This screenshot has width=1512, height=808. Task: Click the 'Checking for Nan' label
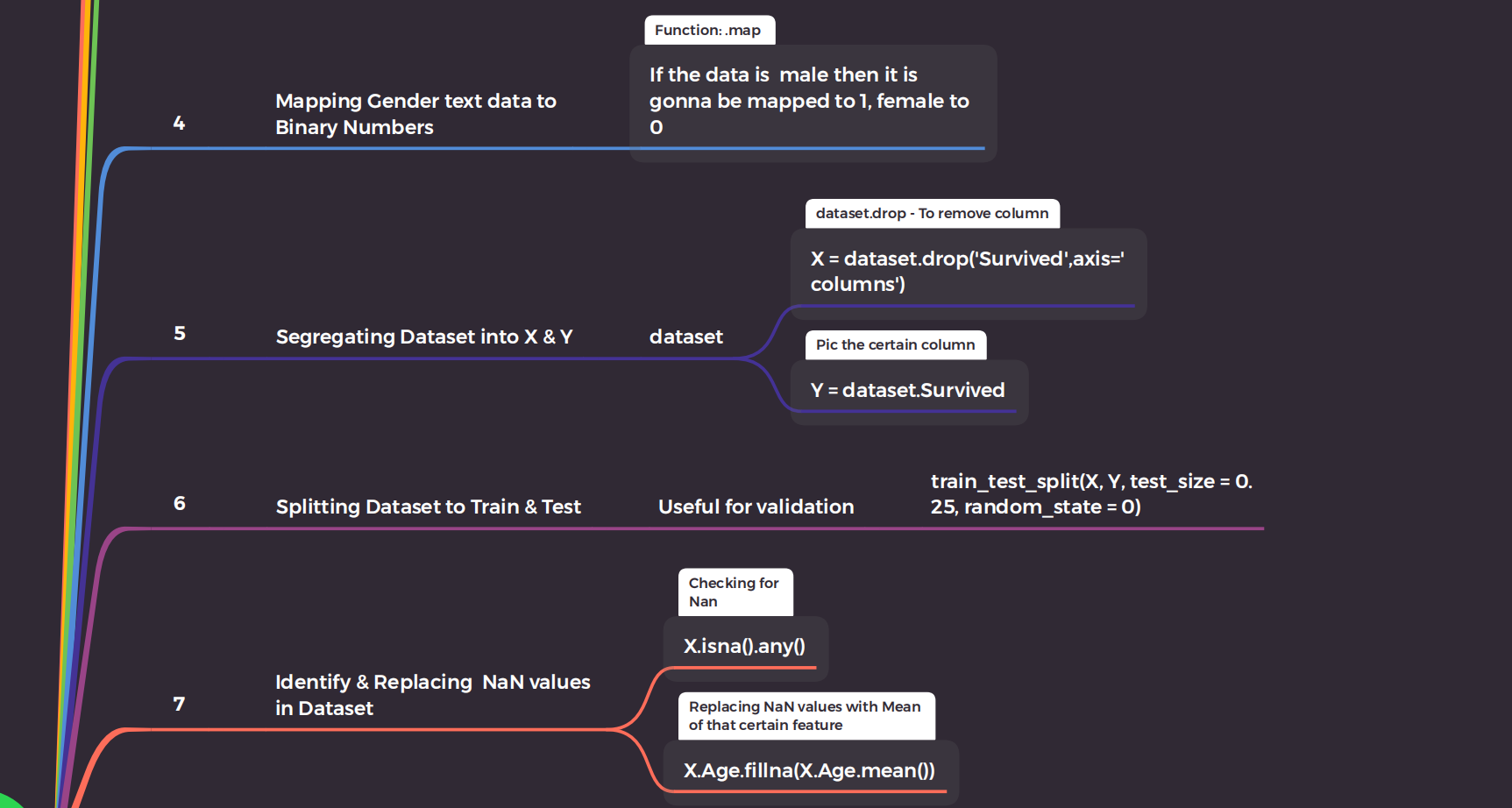click(735, 592)
